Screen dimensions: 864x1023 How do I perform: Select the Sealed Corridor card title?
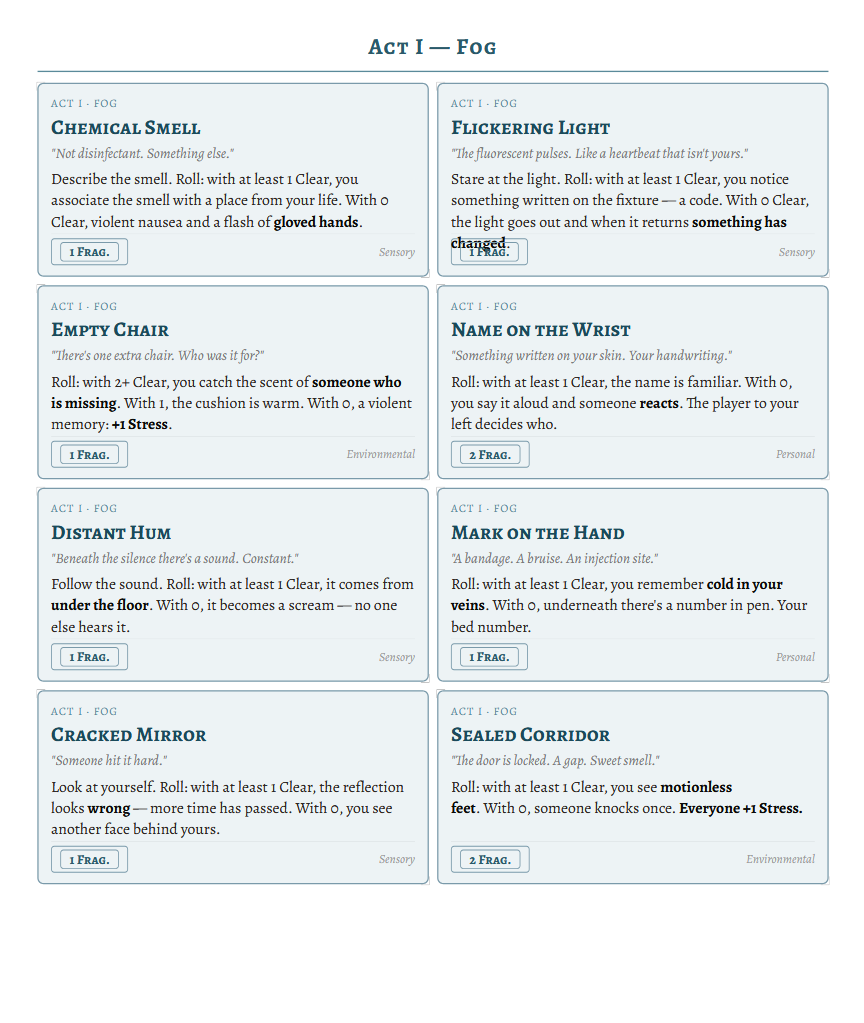pos(530,735)
